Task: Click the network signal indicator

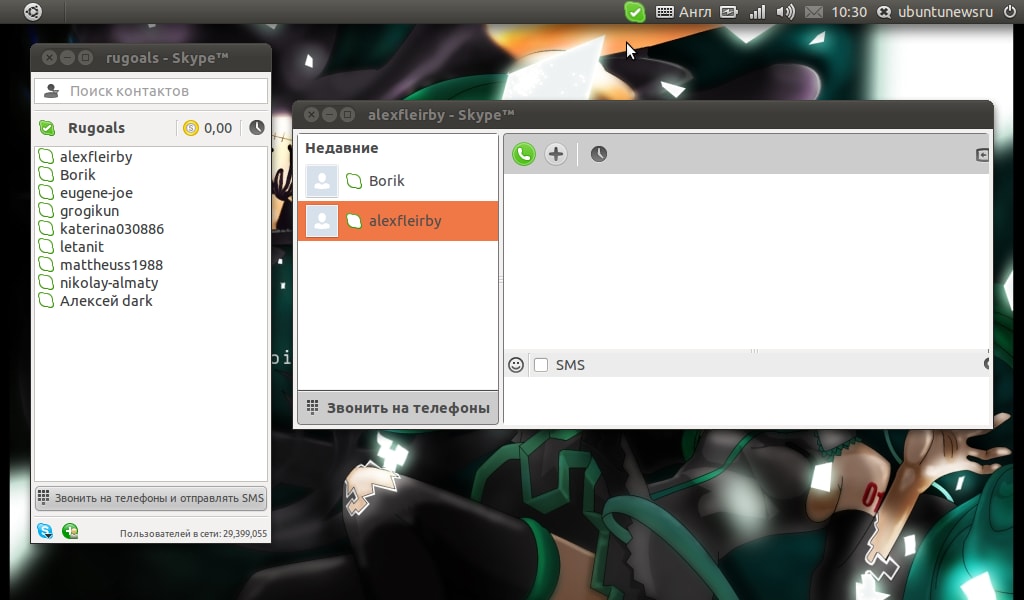Action: point(758,12)
